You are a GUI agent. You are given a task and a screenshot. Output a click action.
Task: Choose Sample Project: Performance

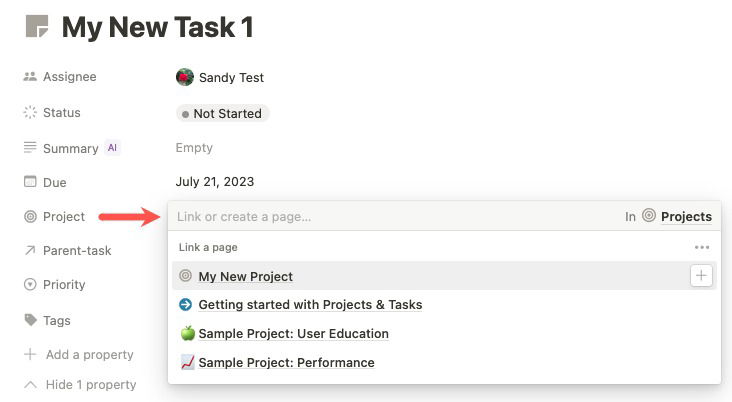[286, 363]
